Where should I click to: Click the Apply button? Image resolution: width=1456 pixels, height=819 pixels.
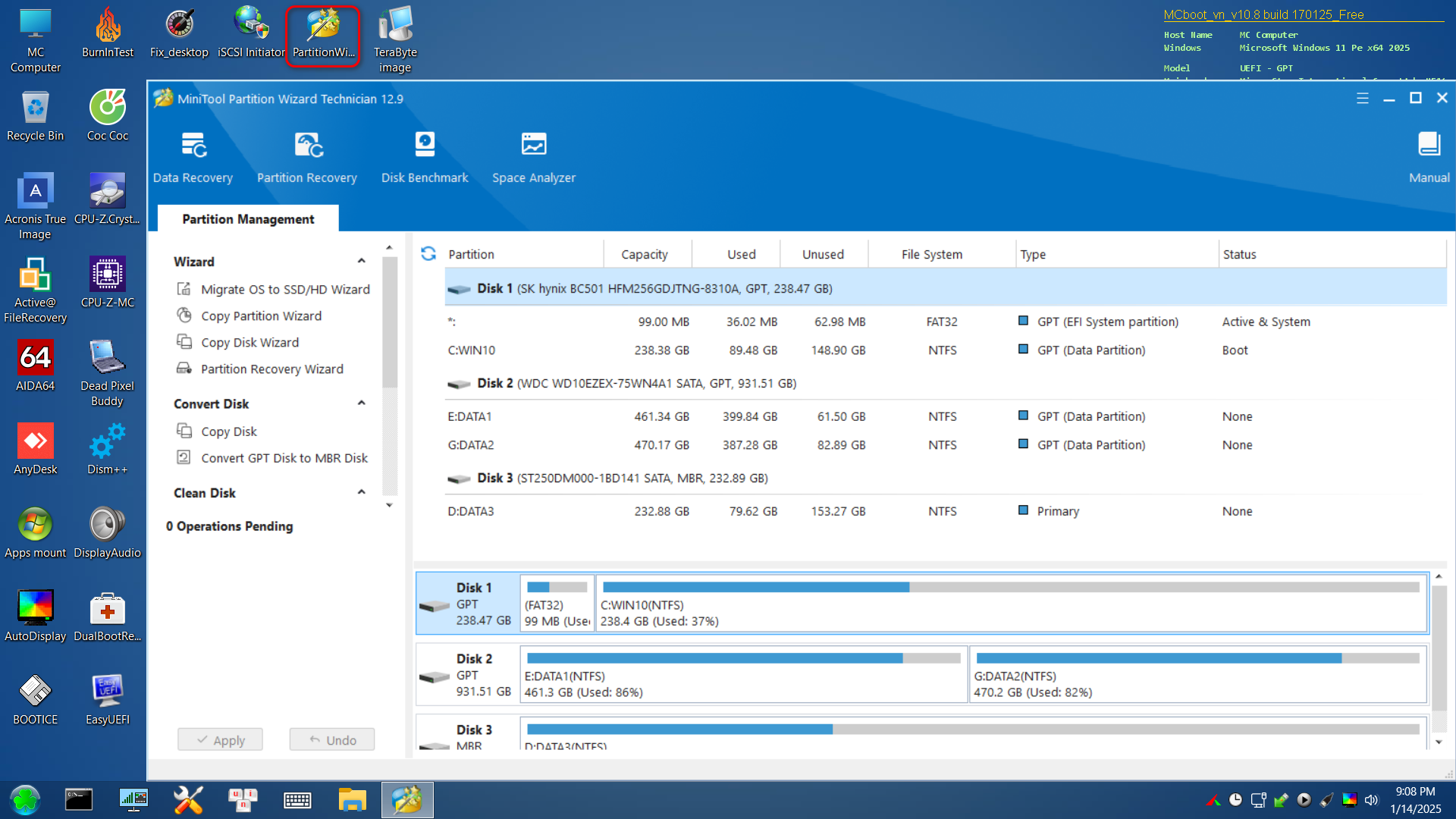pos(220,740)
